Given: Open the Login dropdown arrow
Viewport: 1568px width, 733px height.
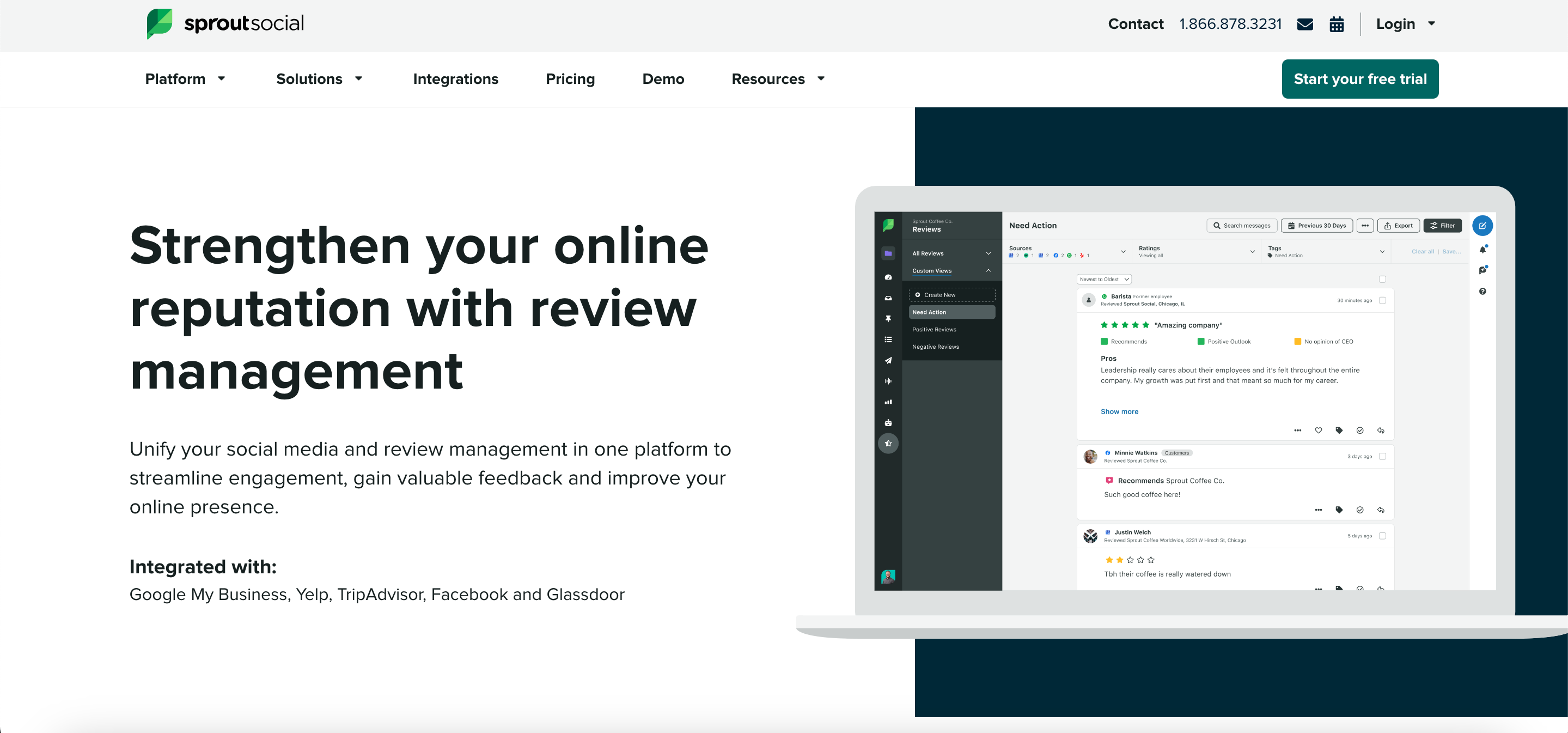Looking at the screenshot, I should point(1431,24).
